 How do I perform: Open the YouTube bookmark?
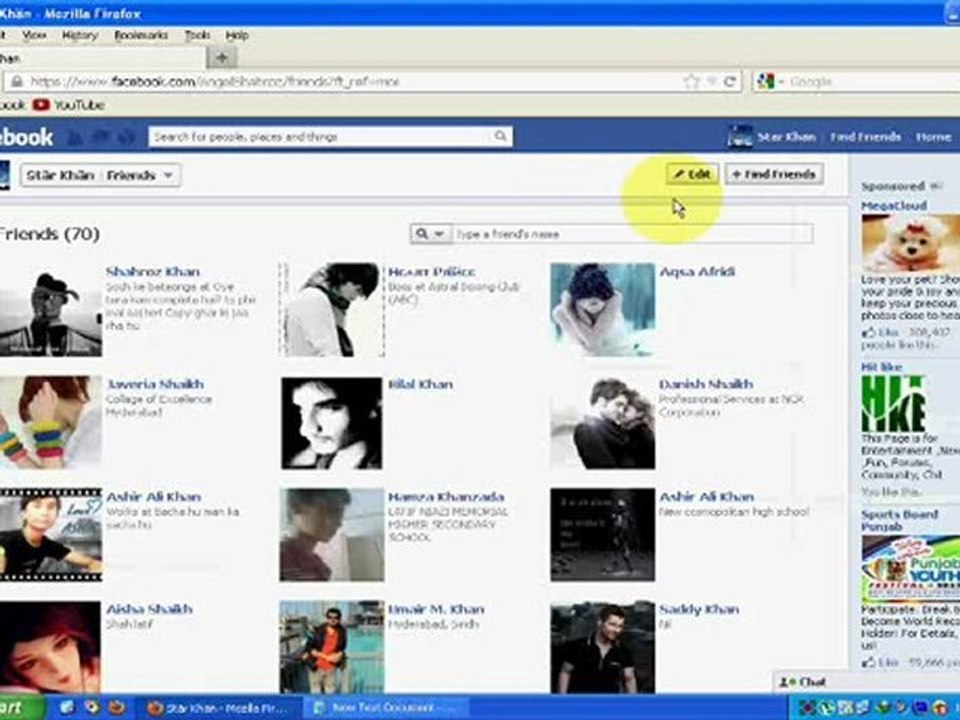pyautogui.click(x=69, y=105)
